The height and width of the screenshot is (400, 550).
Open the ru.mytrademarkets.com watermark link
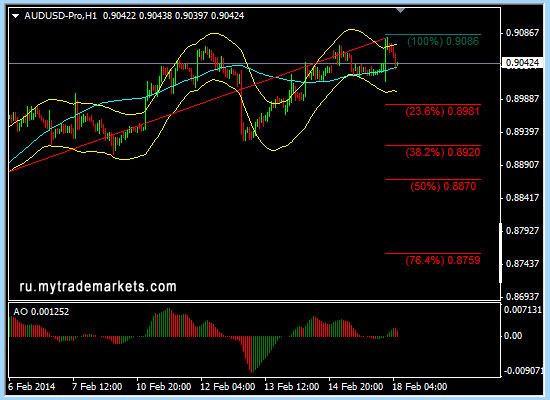point(98,287)
